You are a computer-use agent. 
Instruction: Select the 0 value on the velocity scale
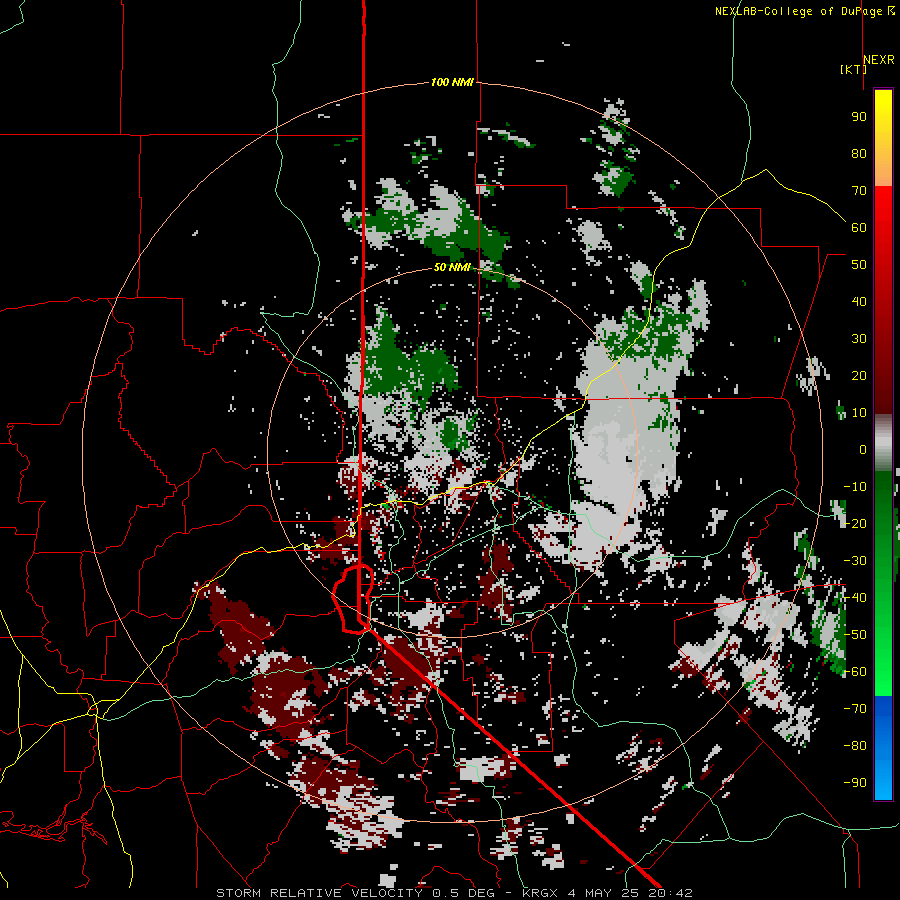(863, 449)
